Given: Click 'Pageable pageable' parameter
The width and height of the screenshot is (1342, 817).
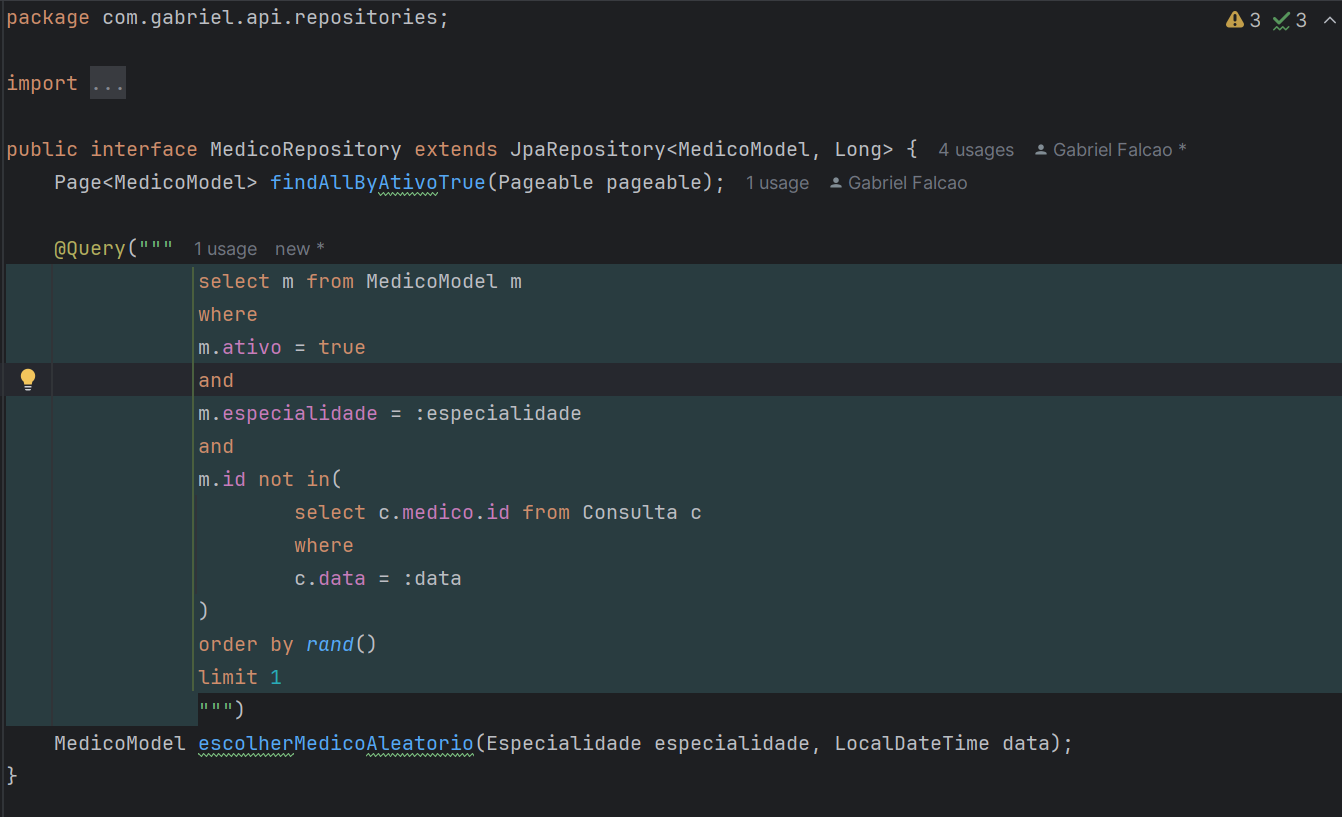Looking at the screenshot, I should pyautogui.click(x=600, y=183).
